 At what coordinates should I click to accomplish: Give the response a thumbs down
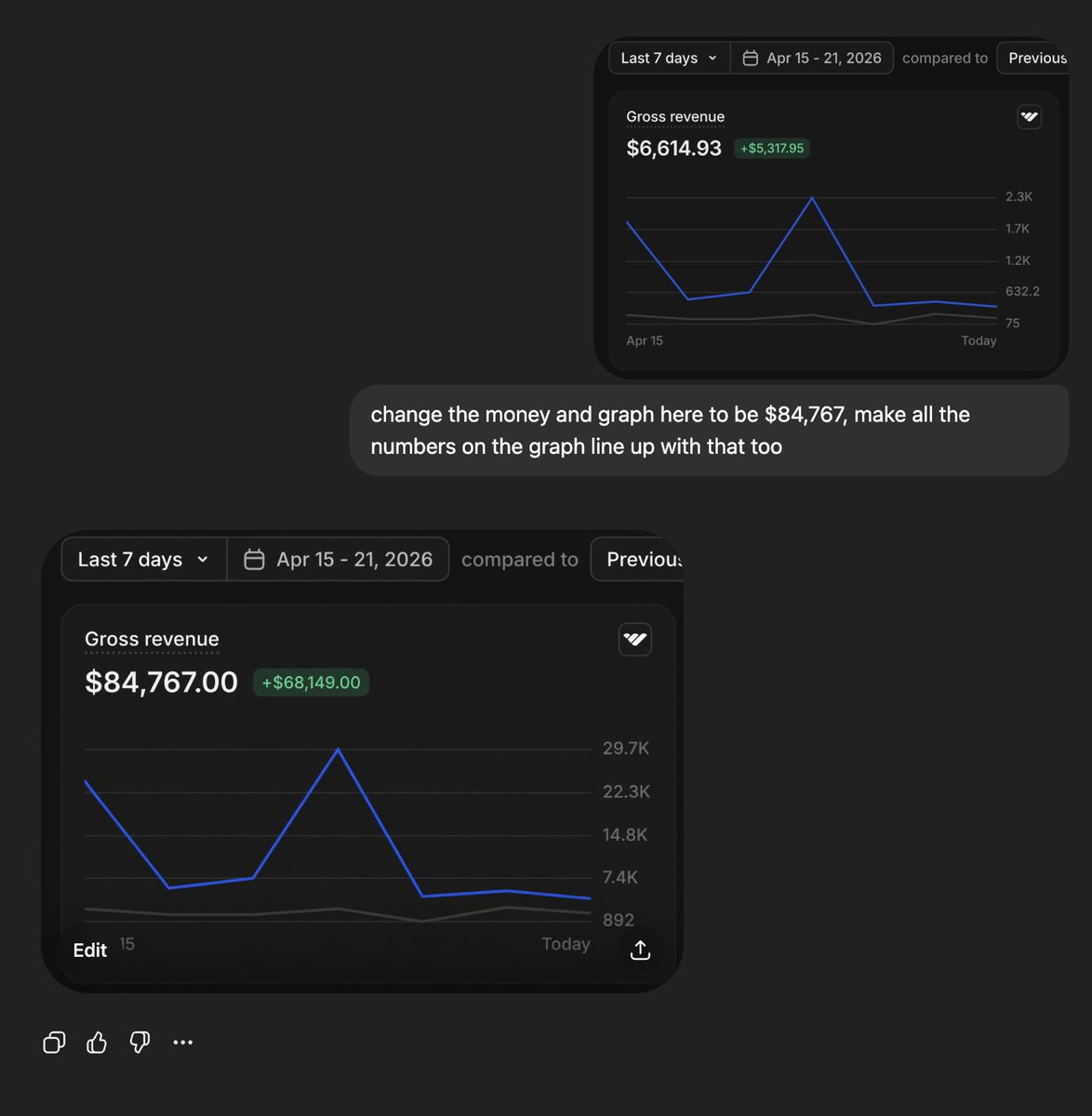click(140, 1043)
